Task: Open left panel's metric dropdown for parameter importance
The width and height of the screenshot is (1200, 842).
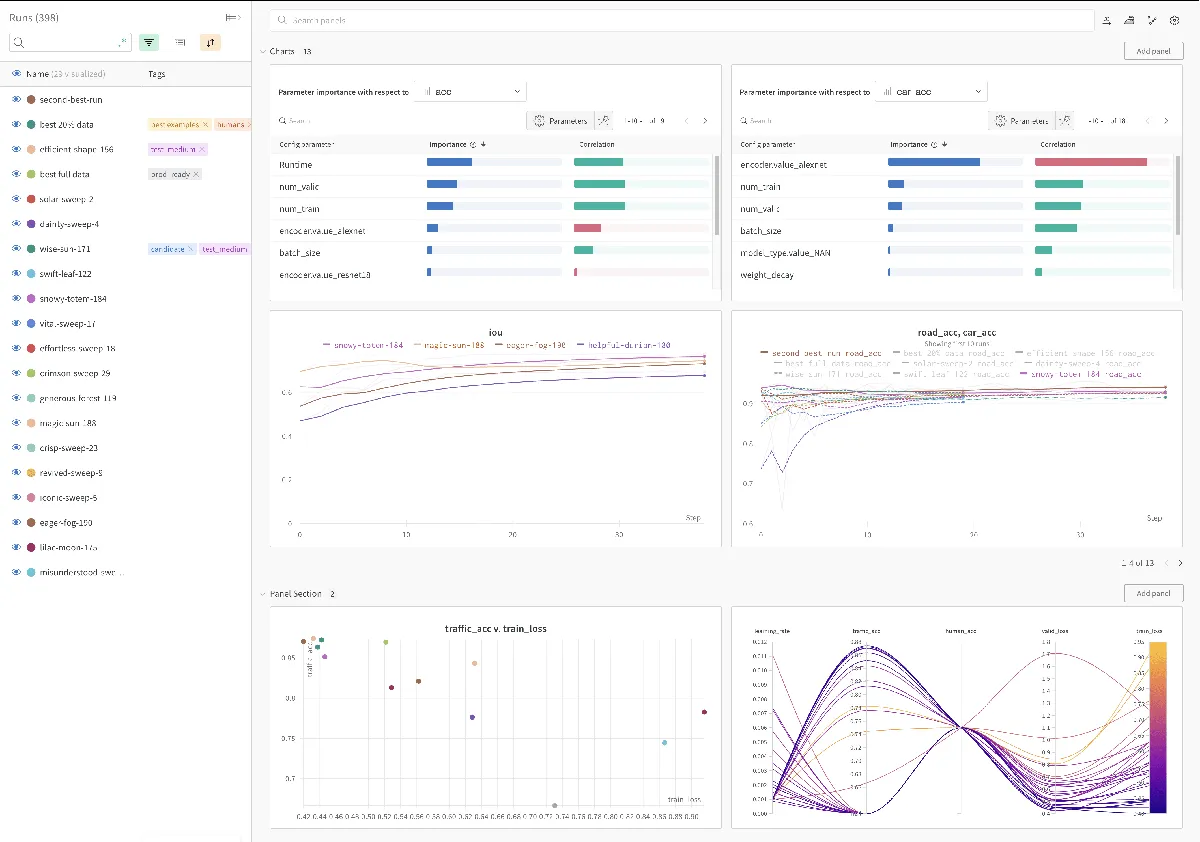Action: [x=469, y=91]
